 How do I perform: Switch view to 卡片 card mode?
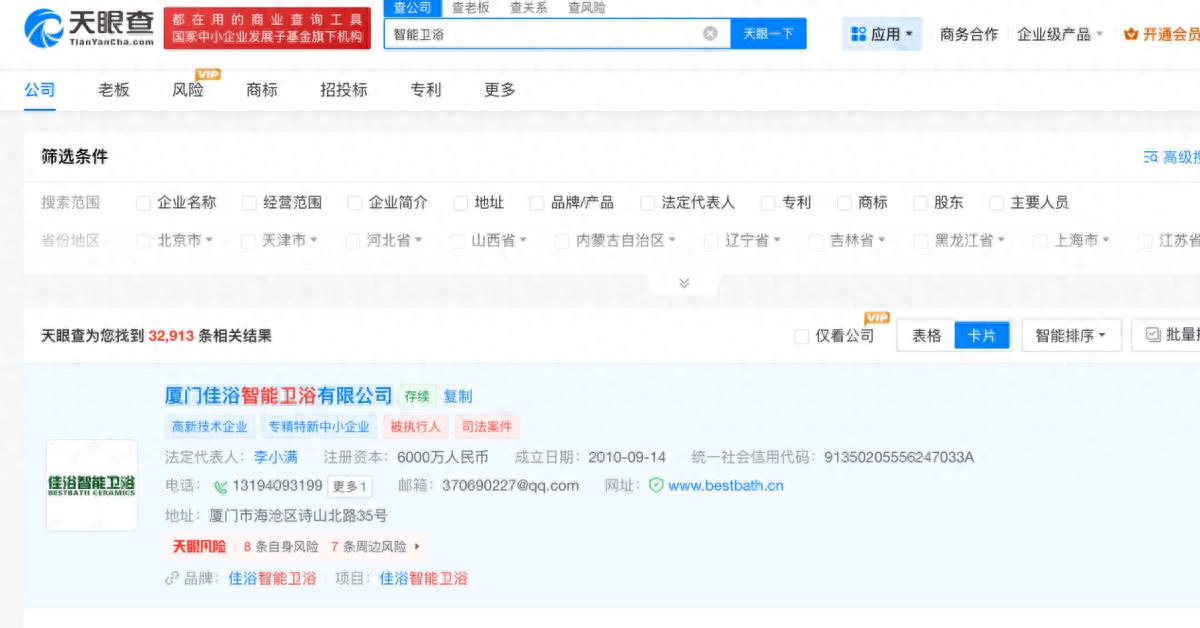click(982, 335)
